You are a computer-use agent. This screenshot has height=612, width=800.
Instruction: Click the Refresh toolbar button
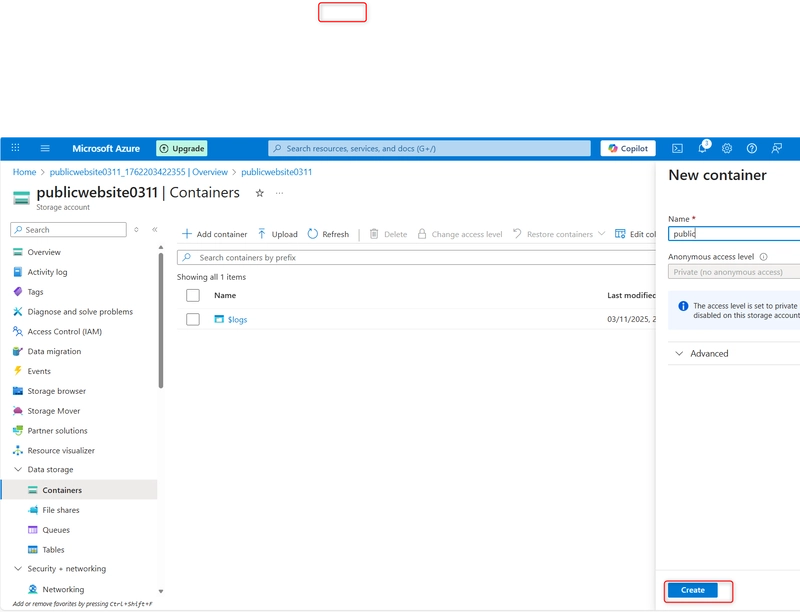[x=328, y=234]
